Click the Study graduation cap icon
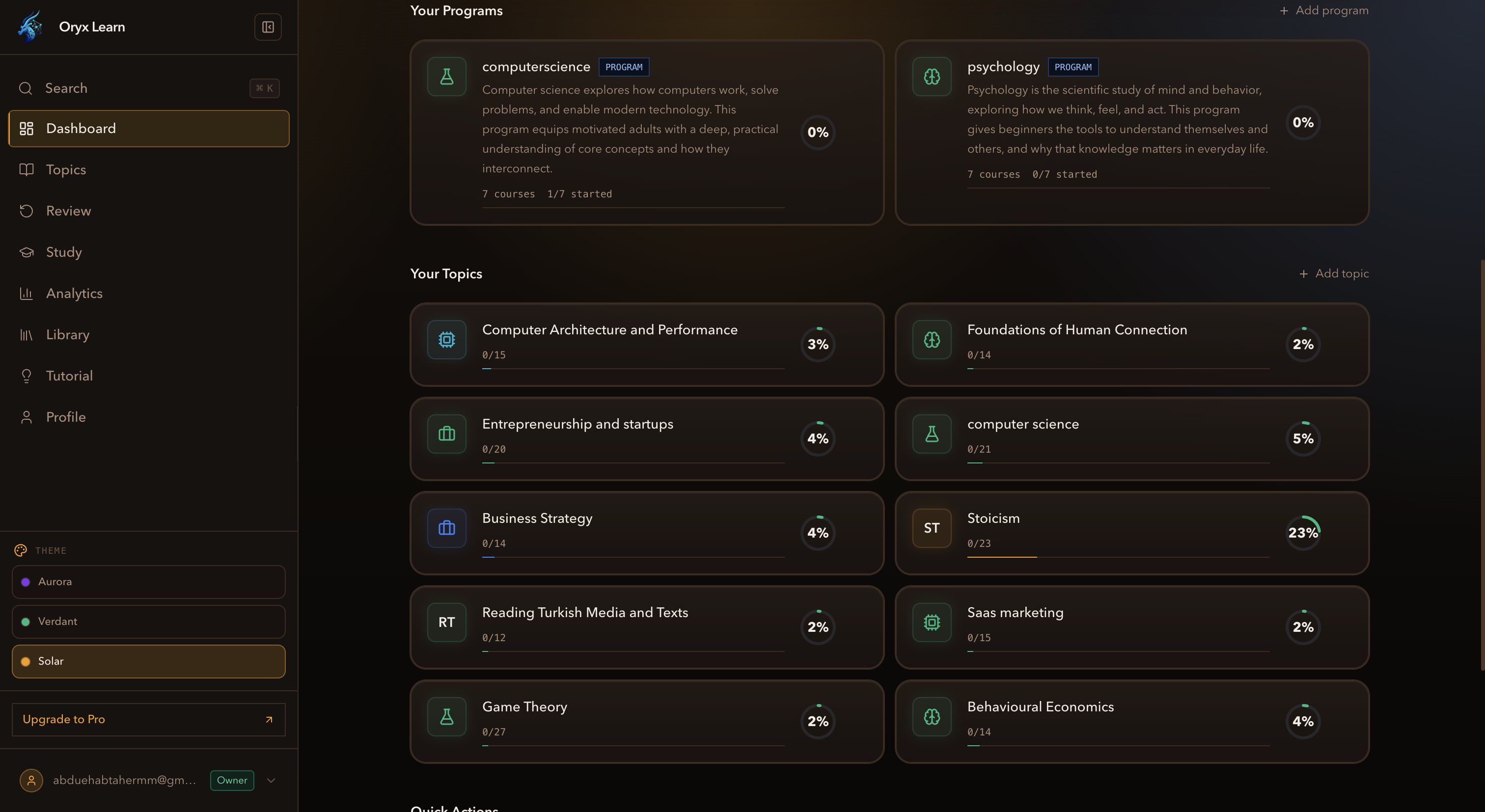The height and width of the screenshot is (812, 1485). click(27, 252)
